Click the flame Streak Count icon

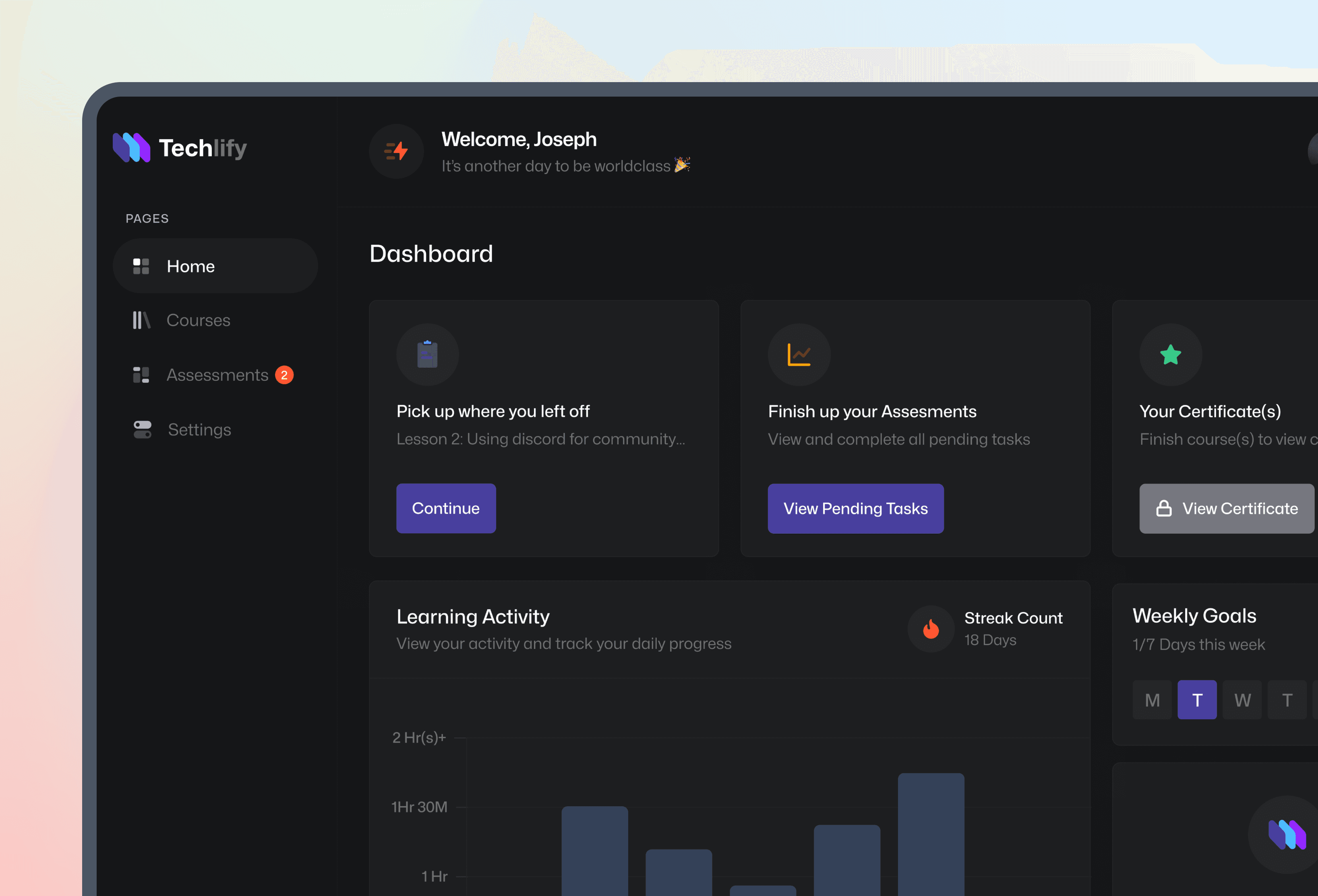931,629
